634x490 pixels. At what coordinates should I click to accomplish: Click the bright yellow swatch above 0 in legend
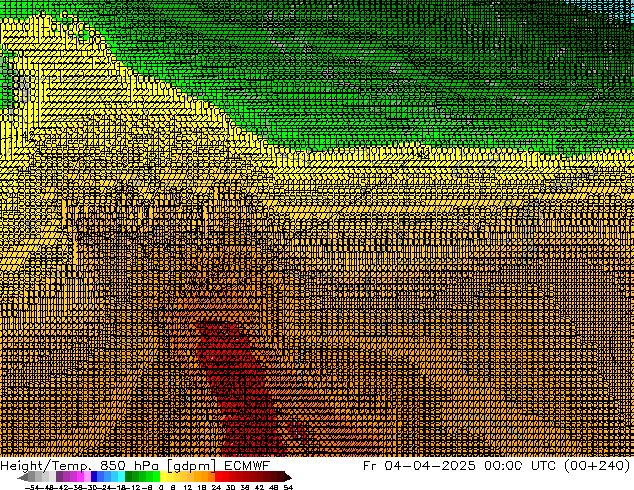click(x=163, y=477)
